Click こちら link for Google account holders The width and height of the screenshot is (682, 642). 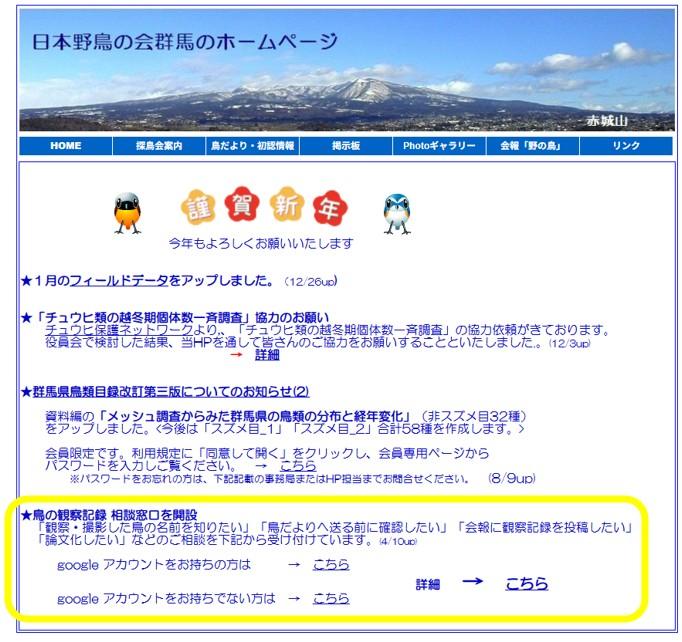tap(331, 564)
